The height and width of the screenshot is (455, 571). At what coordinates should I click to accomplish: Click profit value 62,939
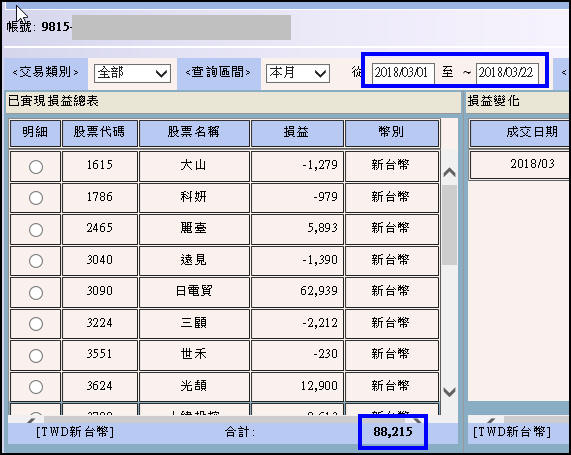tap(319, 292)
